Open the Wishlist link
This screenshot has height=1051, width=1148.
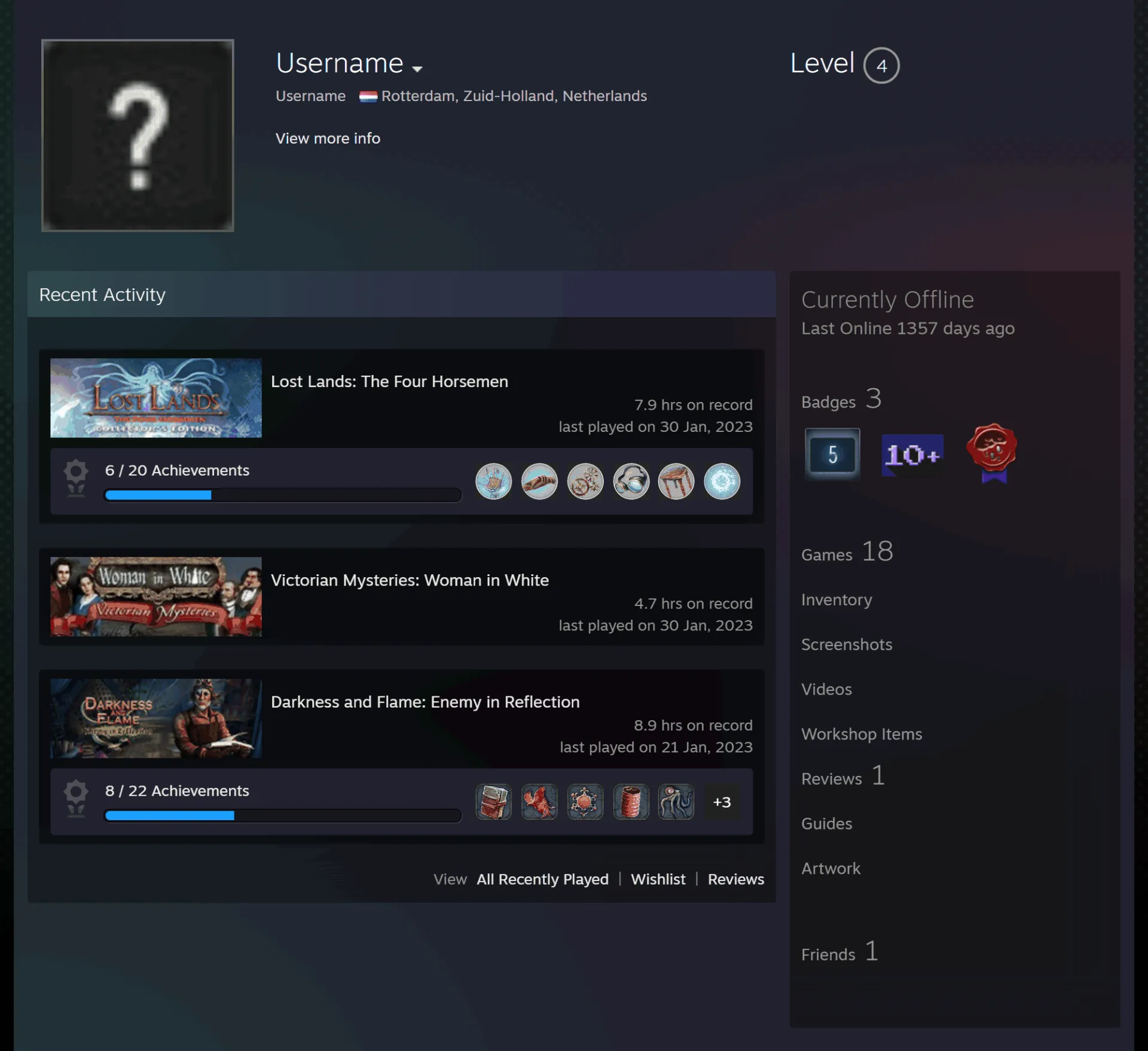658,879
